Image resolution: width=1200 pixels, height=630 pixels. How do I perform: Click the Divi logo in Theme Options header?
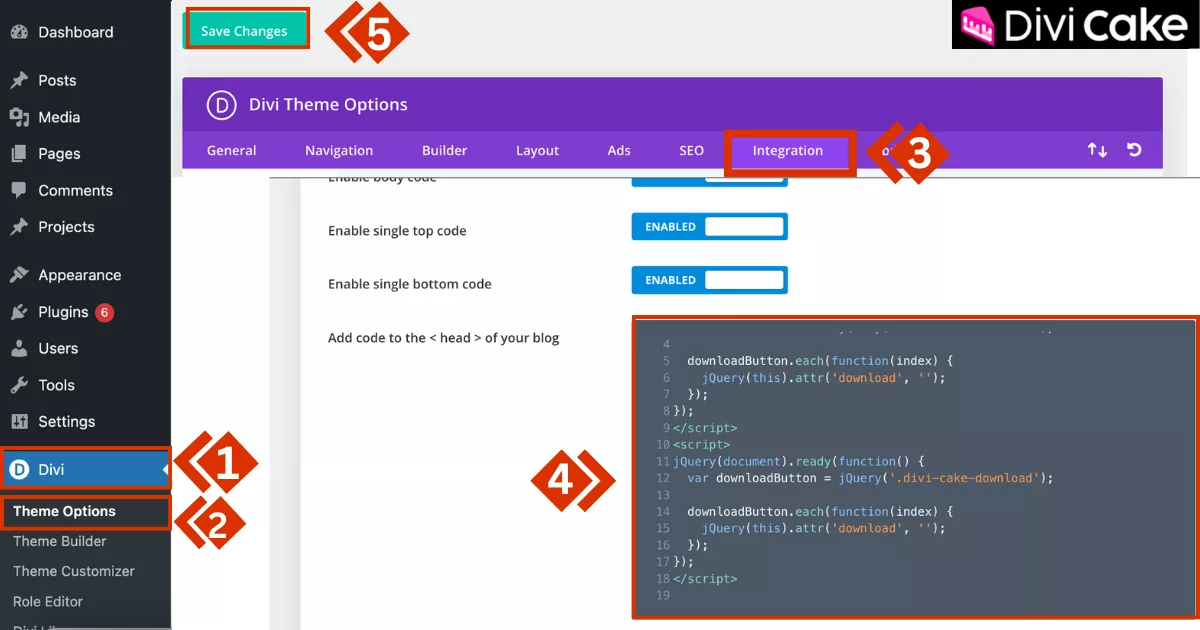coord(220,104)
